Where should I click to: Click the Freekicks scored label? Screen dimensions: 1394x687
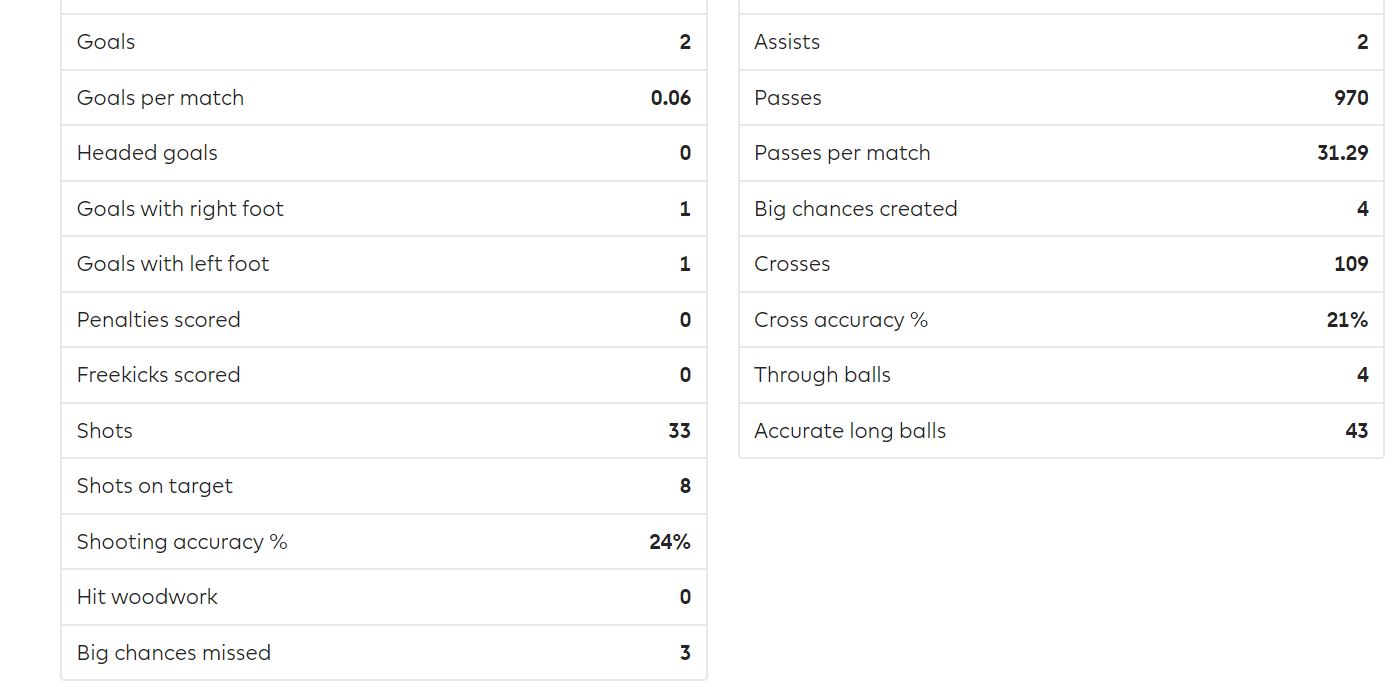click(159, 375)
